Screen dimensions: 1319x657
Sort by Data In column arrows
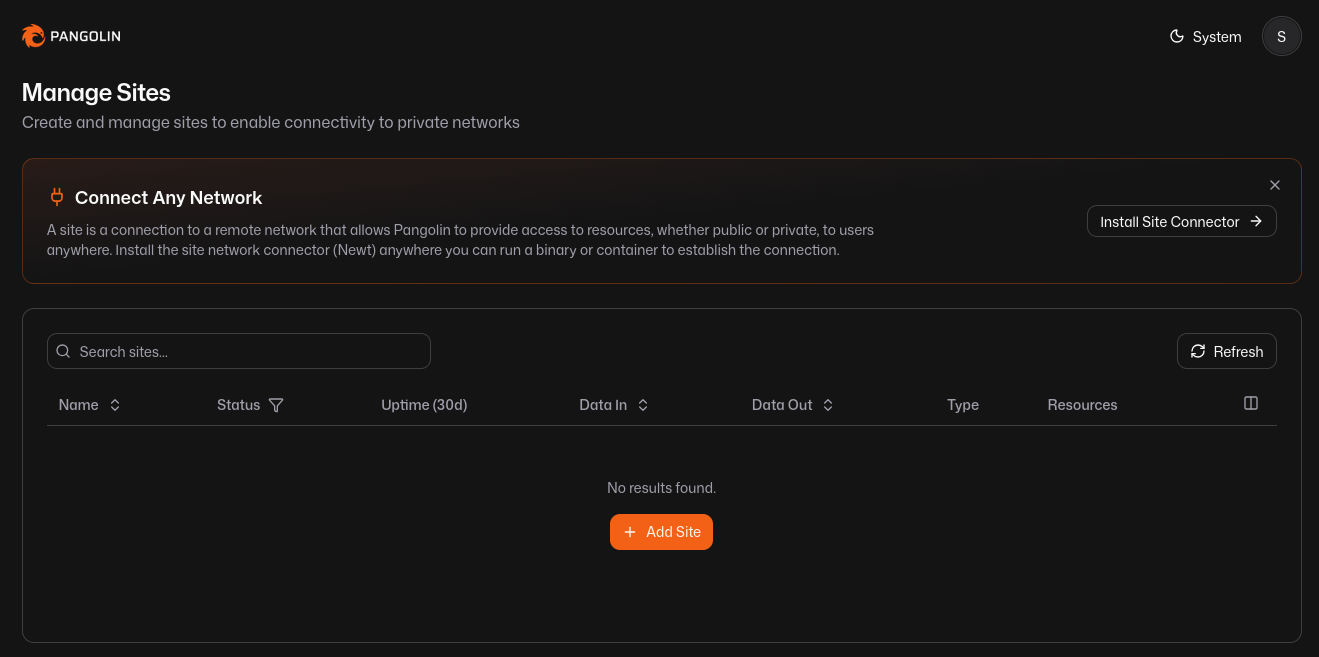(643, 405)
